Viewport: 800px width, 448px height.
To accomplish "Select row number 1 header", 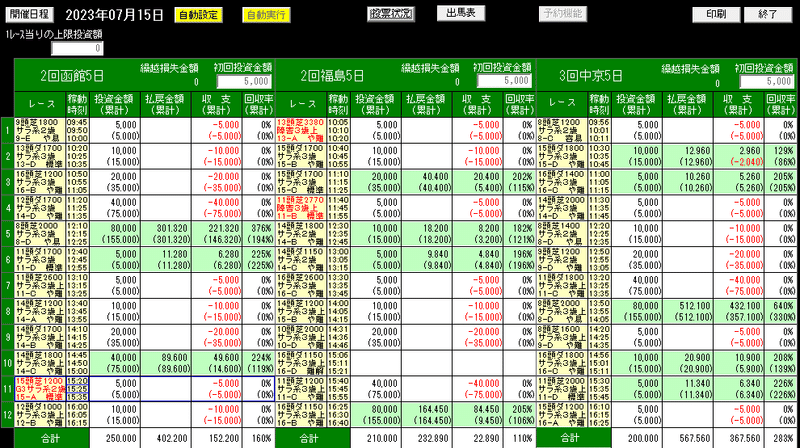I will coord(7,131).
